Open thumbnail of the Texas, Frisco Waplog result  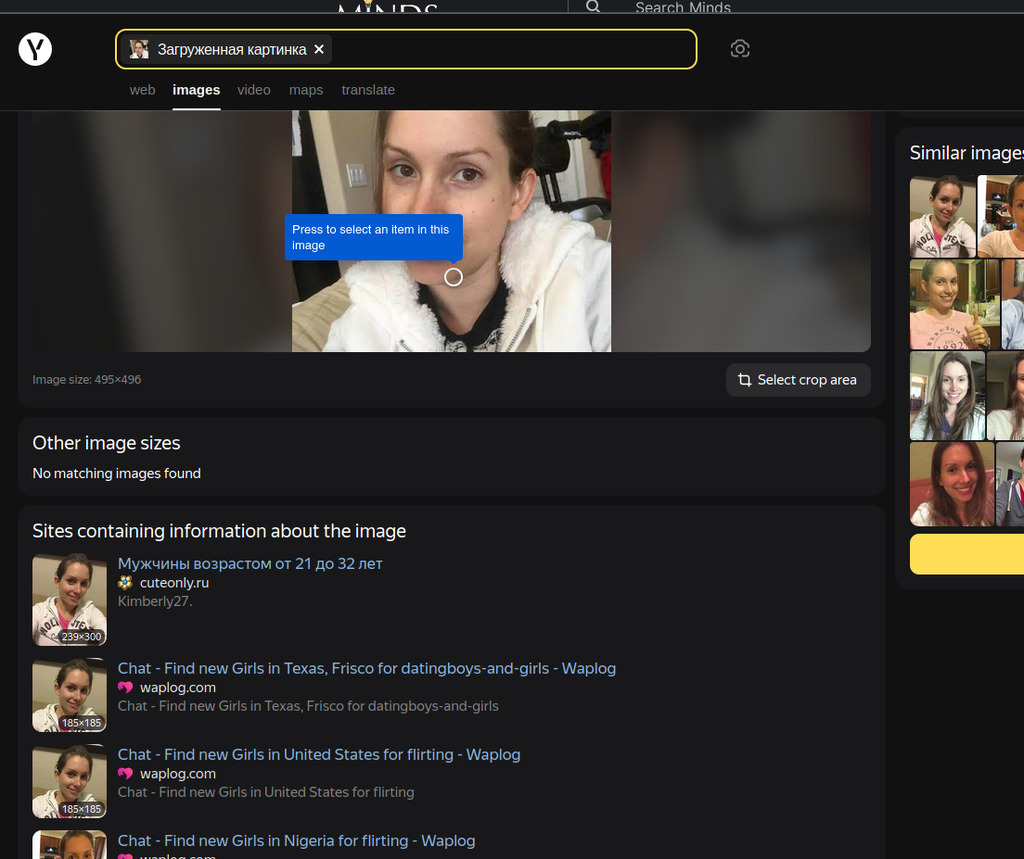(69, 695)
